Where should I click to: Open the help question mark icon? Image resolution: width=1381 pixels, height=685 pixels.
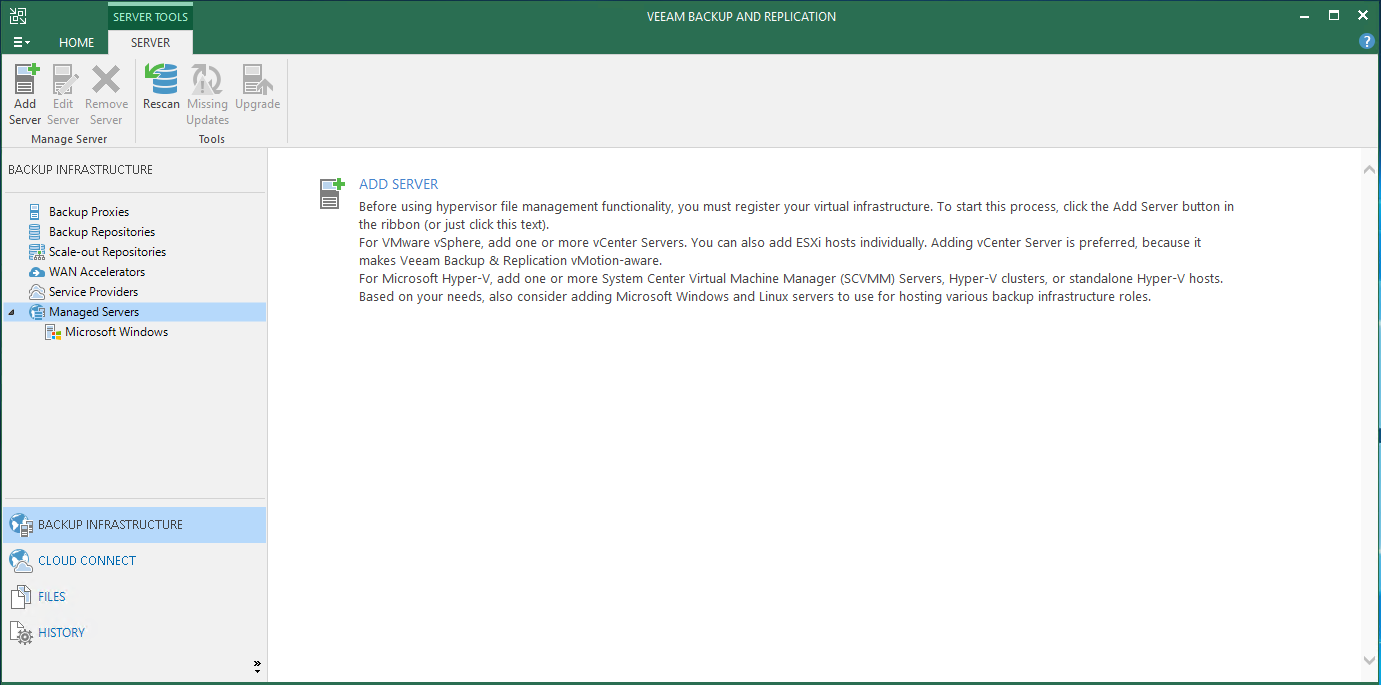pyautogui.click(x=1366, y=42)
